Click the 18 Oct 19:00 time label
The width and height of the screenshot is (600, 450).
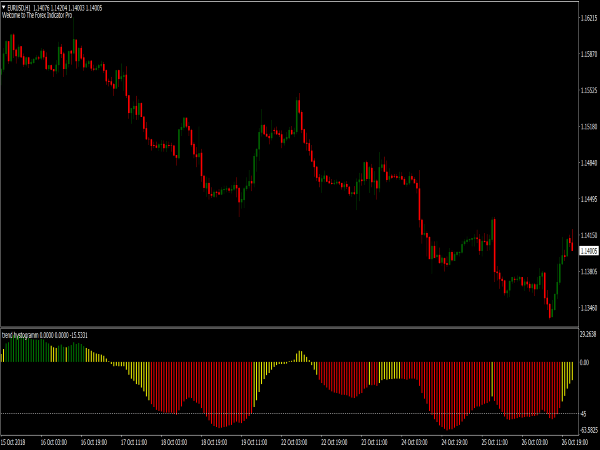214,442
